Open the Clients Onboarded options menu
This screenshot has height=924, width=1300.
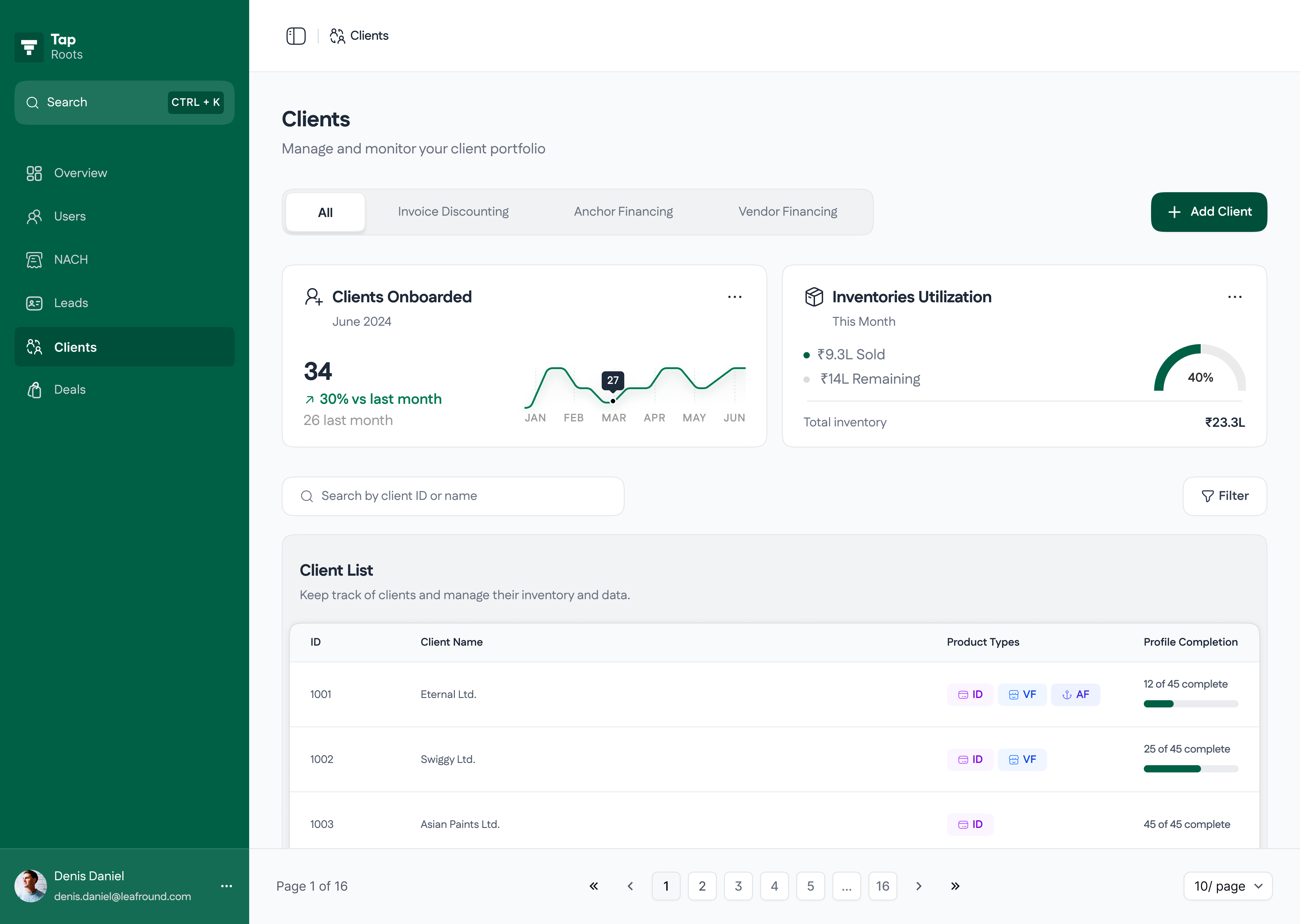(x=735, y=297)
